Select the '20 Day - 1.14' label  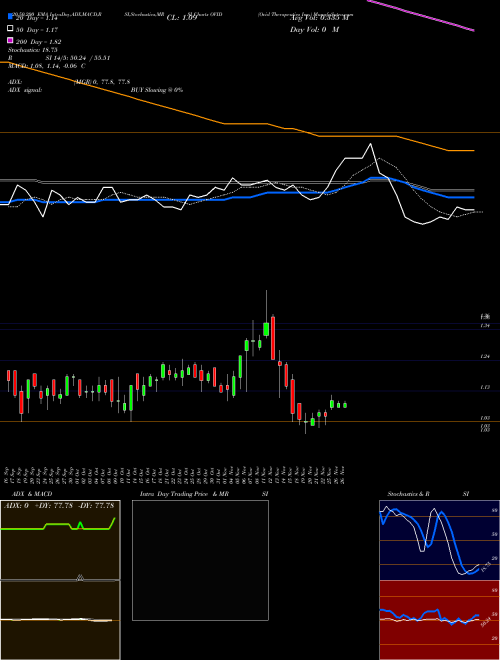tap(36, 18)
